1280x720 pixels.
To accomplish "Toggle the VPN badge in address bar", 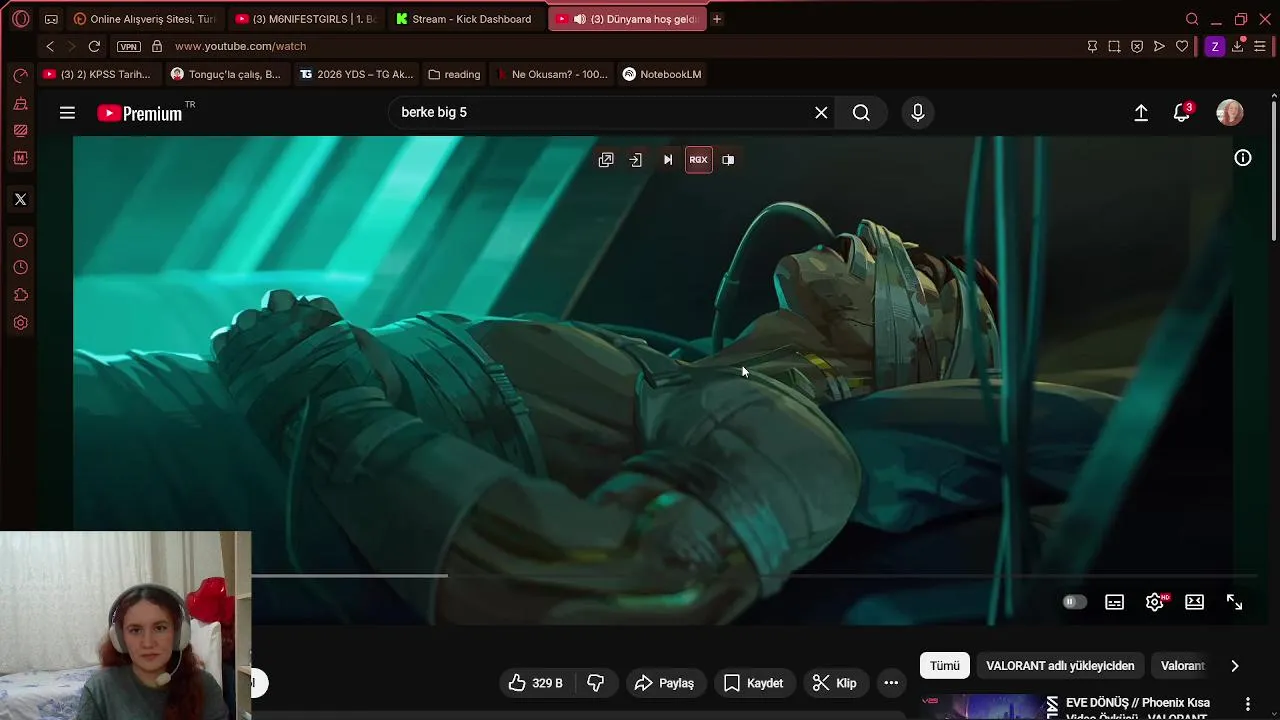I will pos(128,46).
